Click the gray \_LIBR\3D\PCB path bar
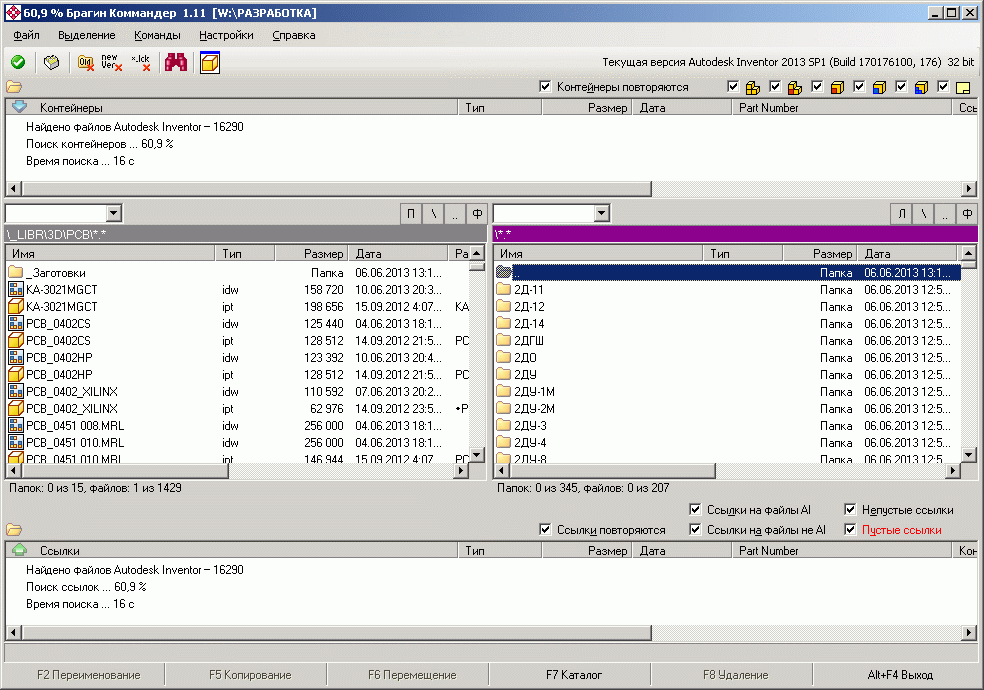Image resolution: width=984 pixels, height=690 pixels. click(x=246, y=234)
